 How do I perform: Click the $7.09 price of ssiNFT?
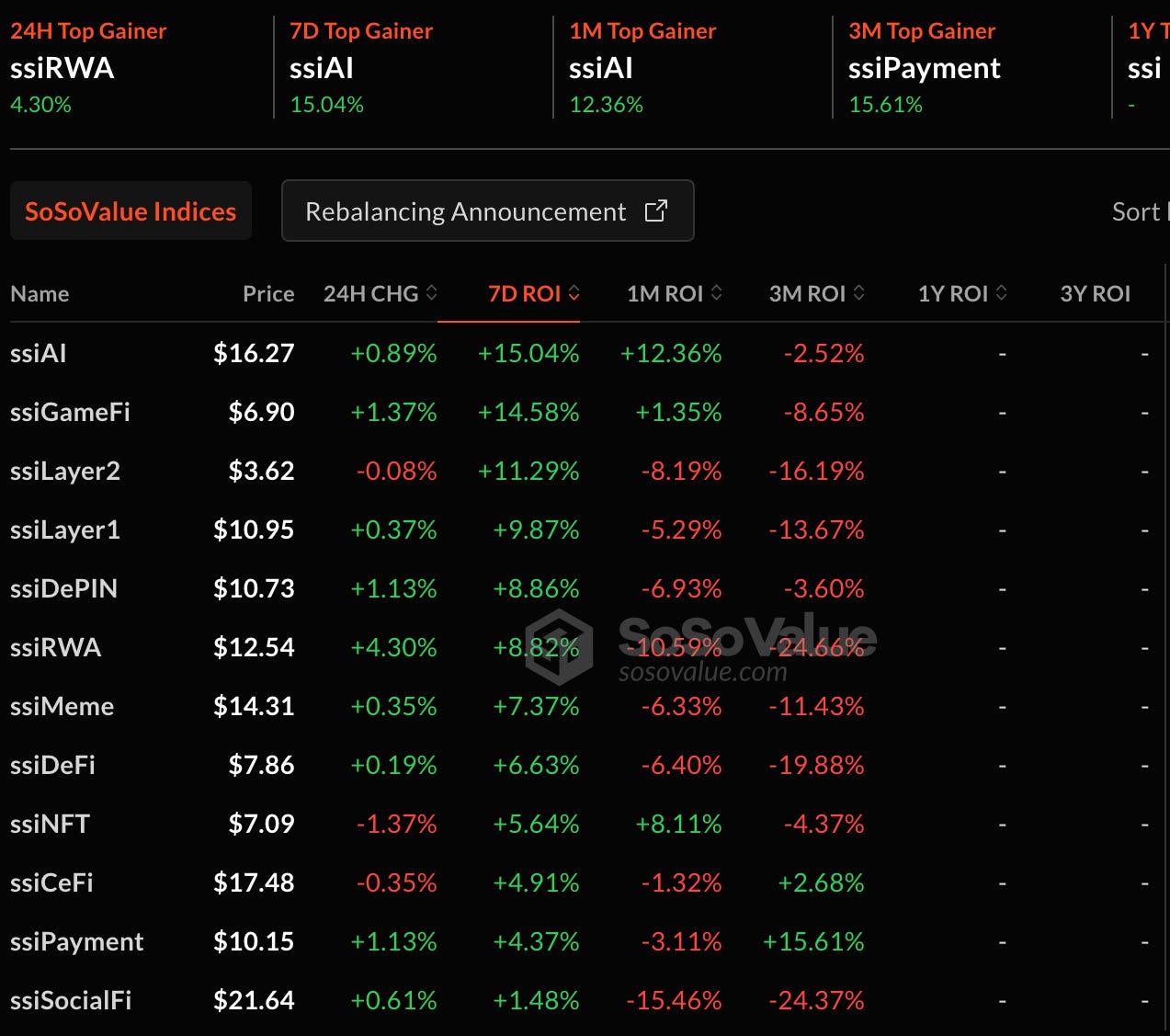pyautogui.click(x=261, y=824)
